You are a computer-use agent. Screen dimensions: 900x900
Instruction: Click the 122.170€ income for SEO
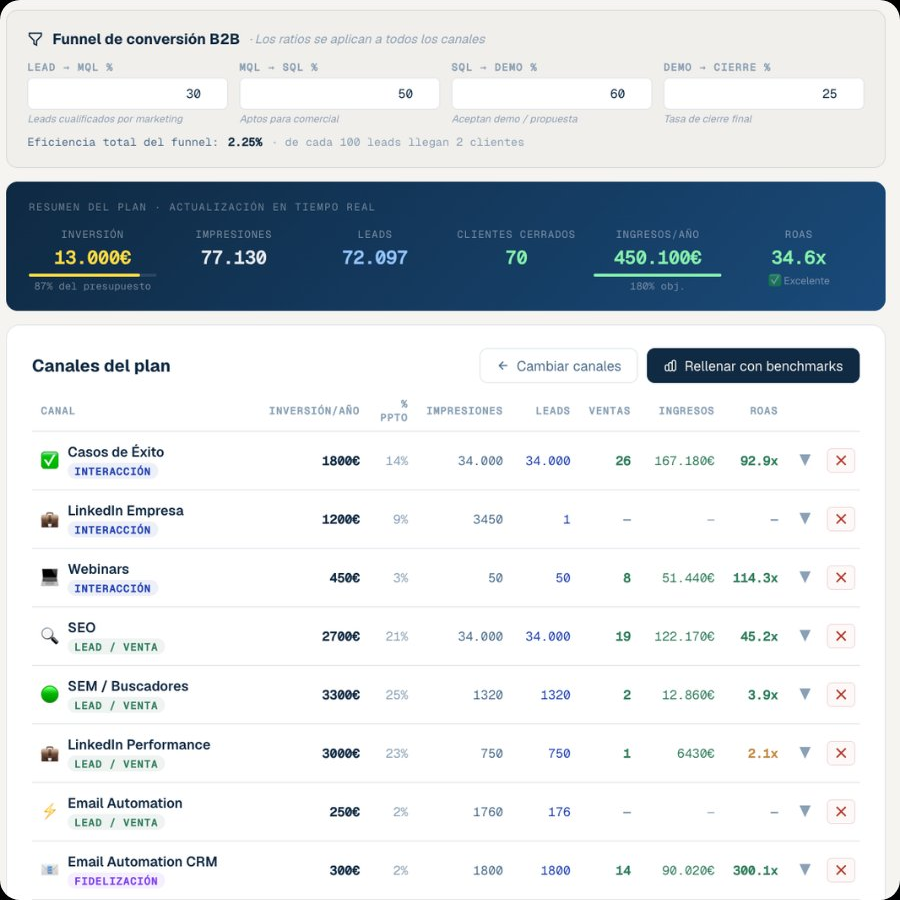[684, 637]
